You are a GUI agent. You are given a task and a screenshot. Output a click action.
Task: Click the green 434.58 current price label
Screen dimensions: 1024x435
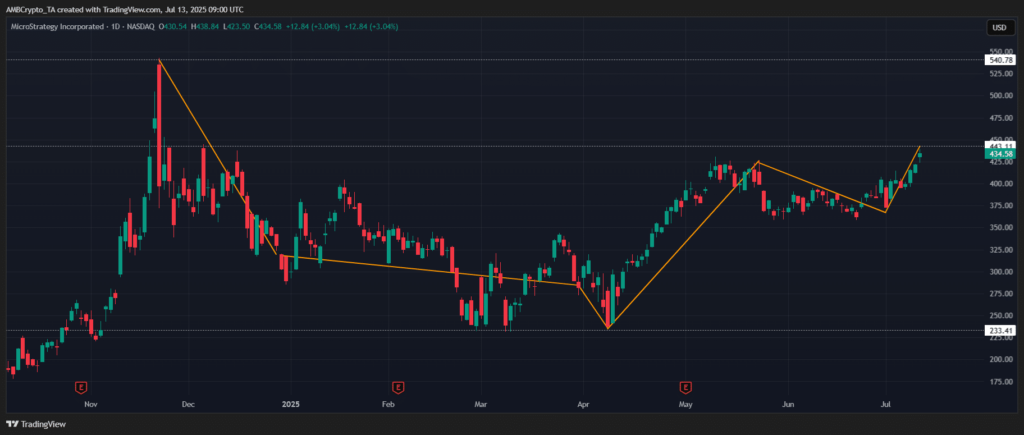click(1000, 154)
